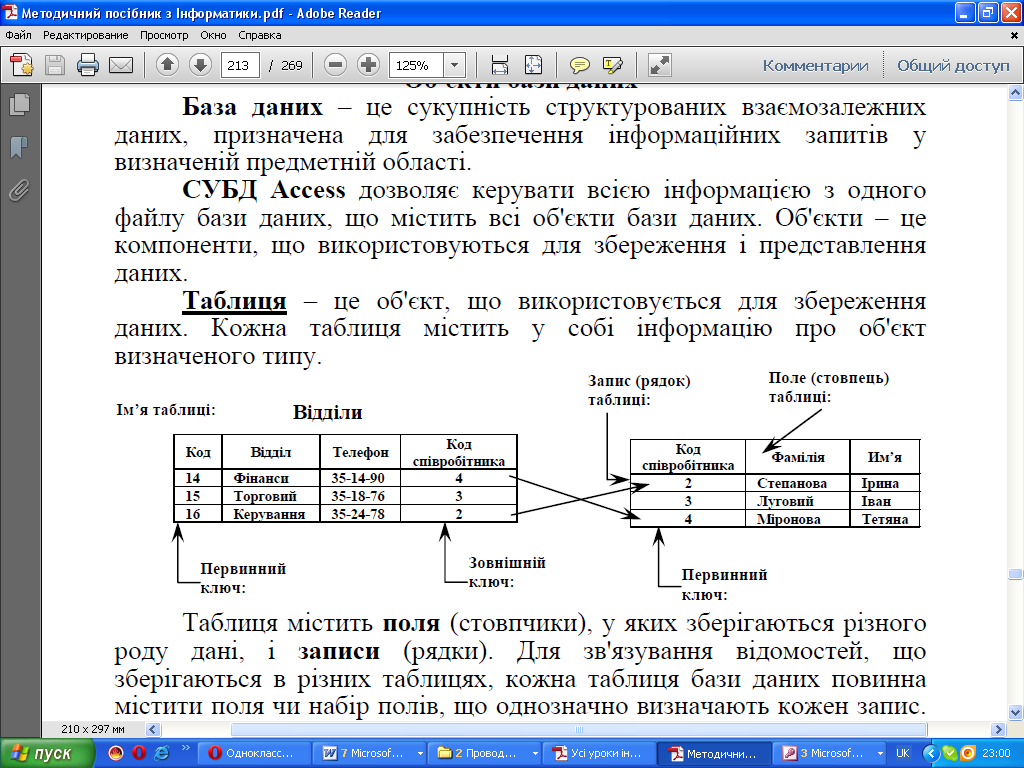Go to previous page arrow
The height and width of the screenshot is (768, 1024).
point(167,65)
